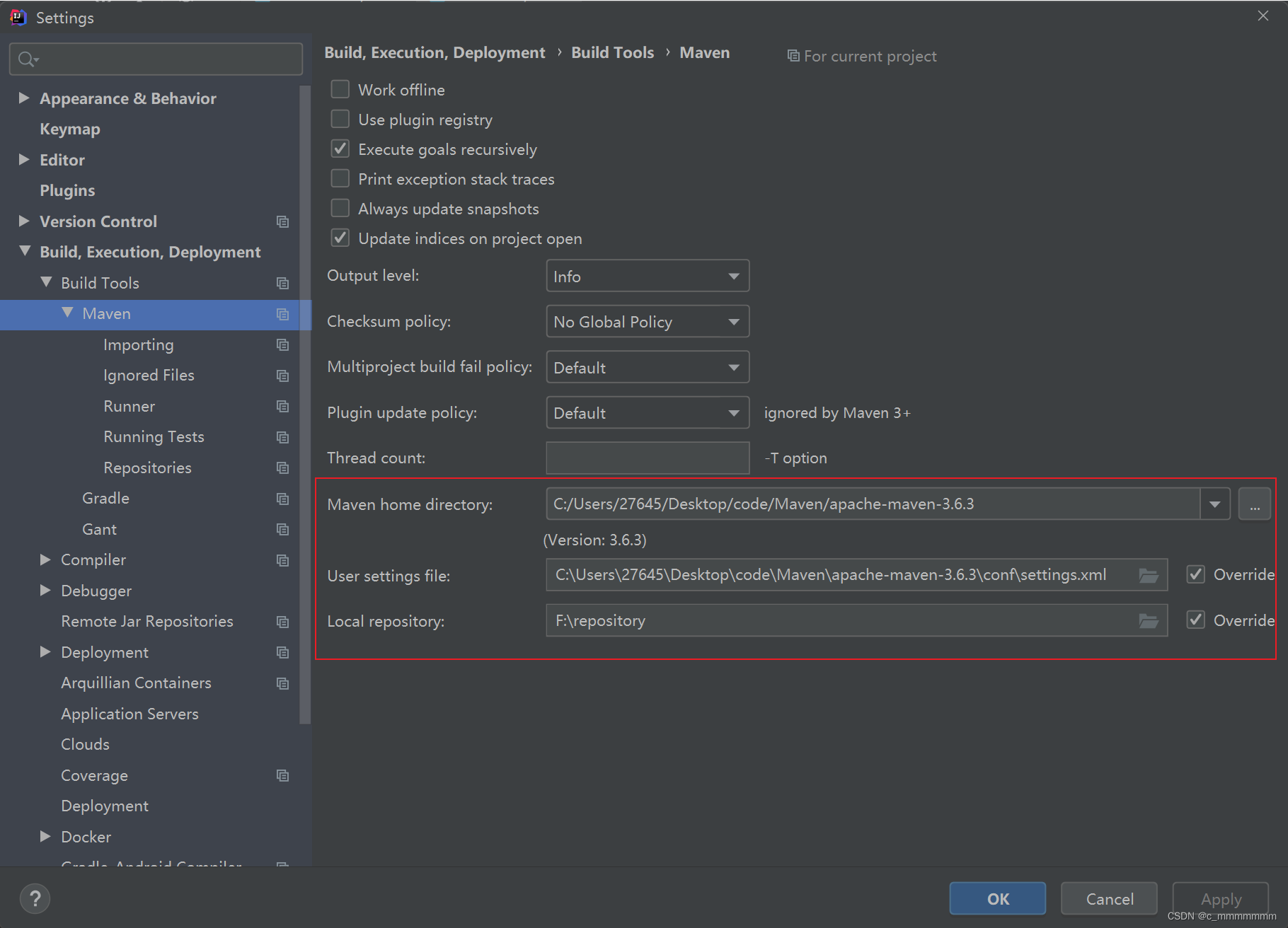
Task: Click project-level icon in Maven row
Action: pos(283,314)
